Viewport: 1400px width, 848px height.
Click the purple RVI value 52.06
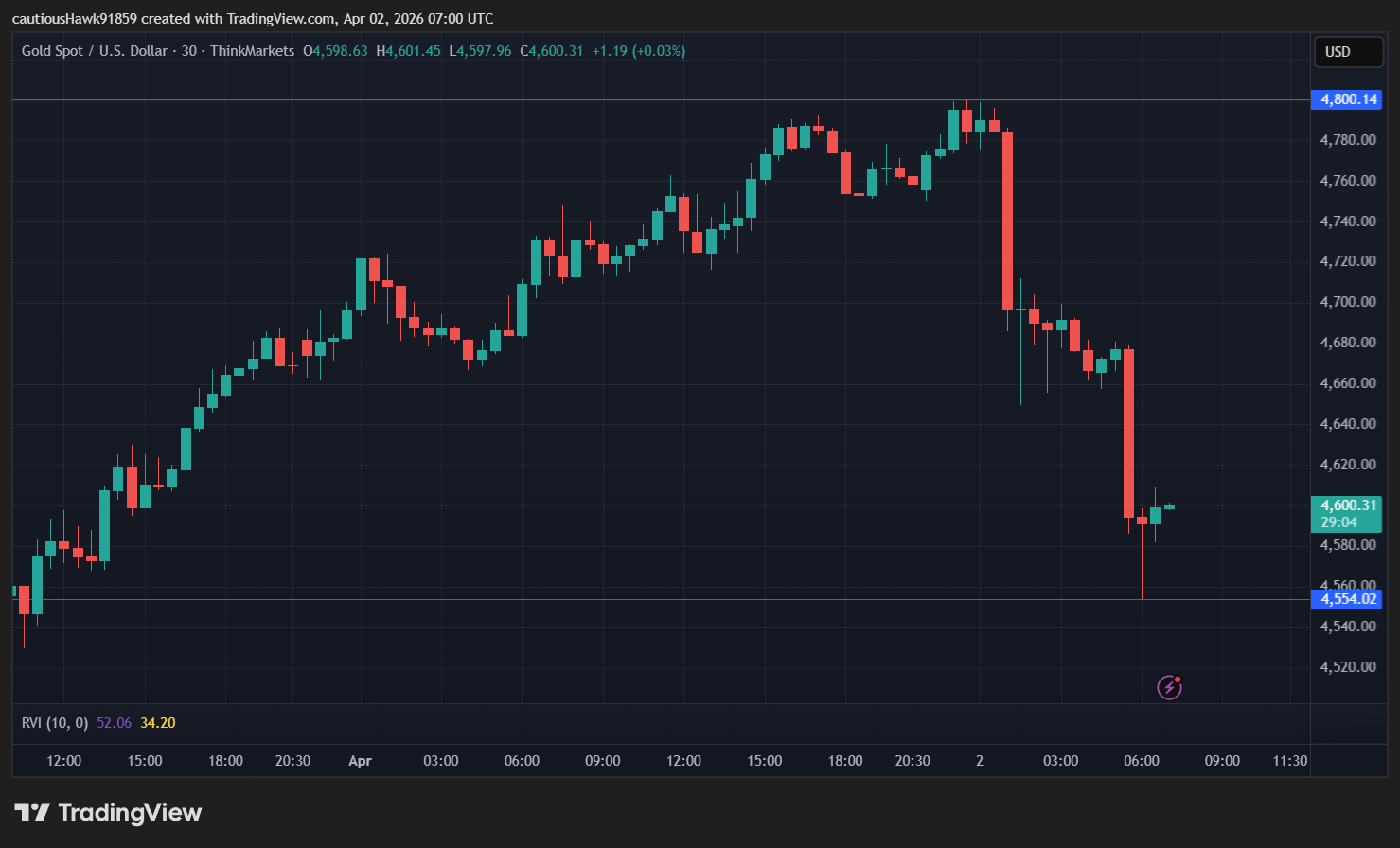114,723
